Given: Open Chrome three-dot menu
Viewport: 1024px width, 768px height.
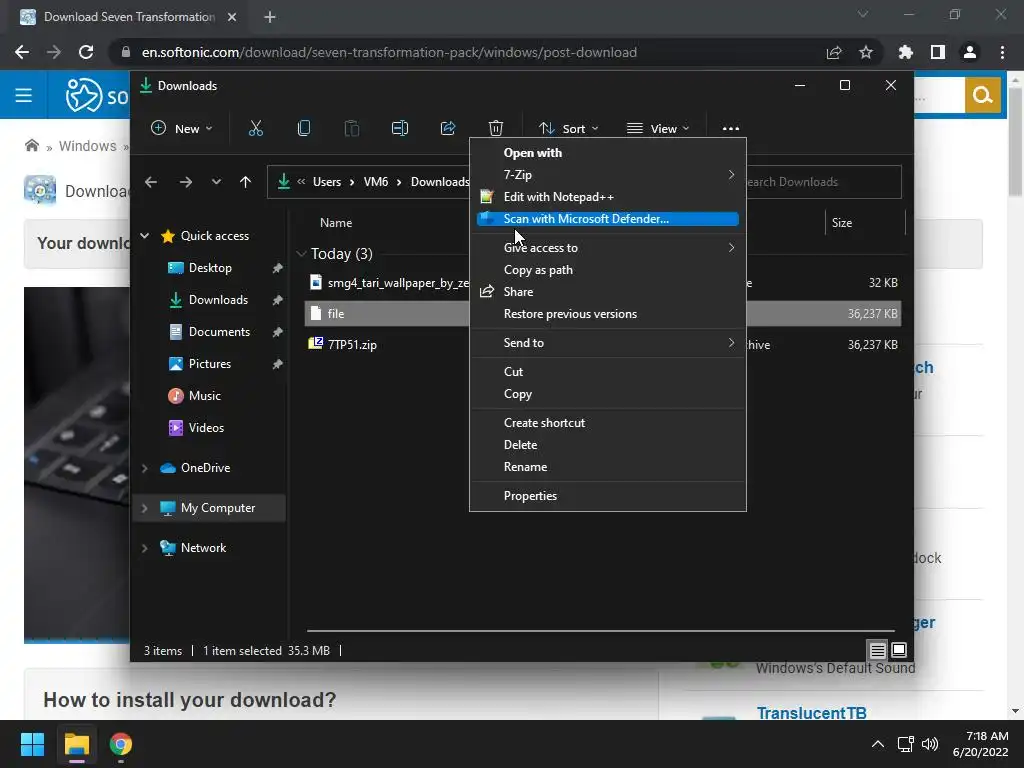Looking at the screenshot, I should tap(1002, 52).
